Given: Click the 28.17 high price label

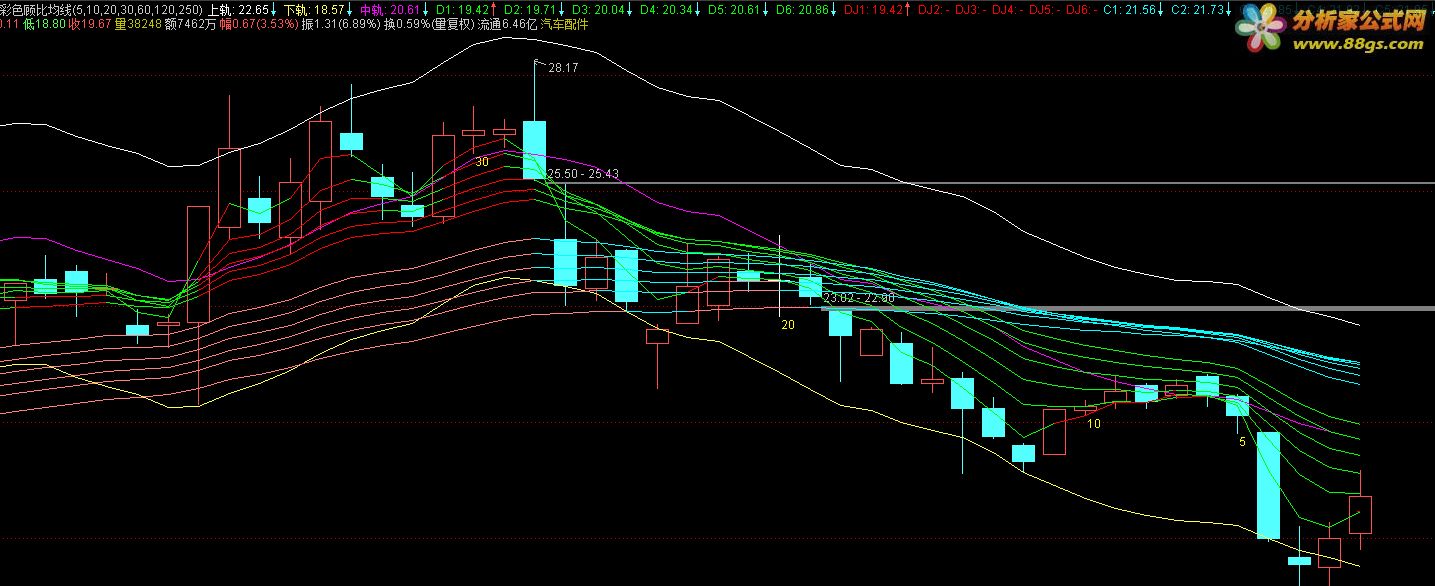Looking at the screenshot, I should click(563, 67).
